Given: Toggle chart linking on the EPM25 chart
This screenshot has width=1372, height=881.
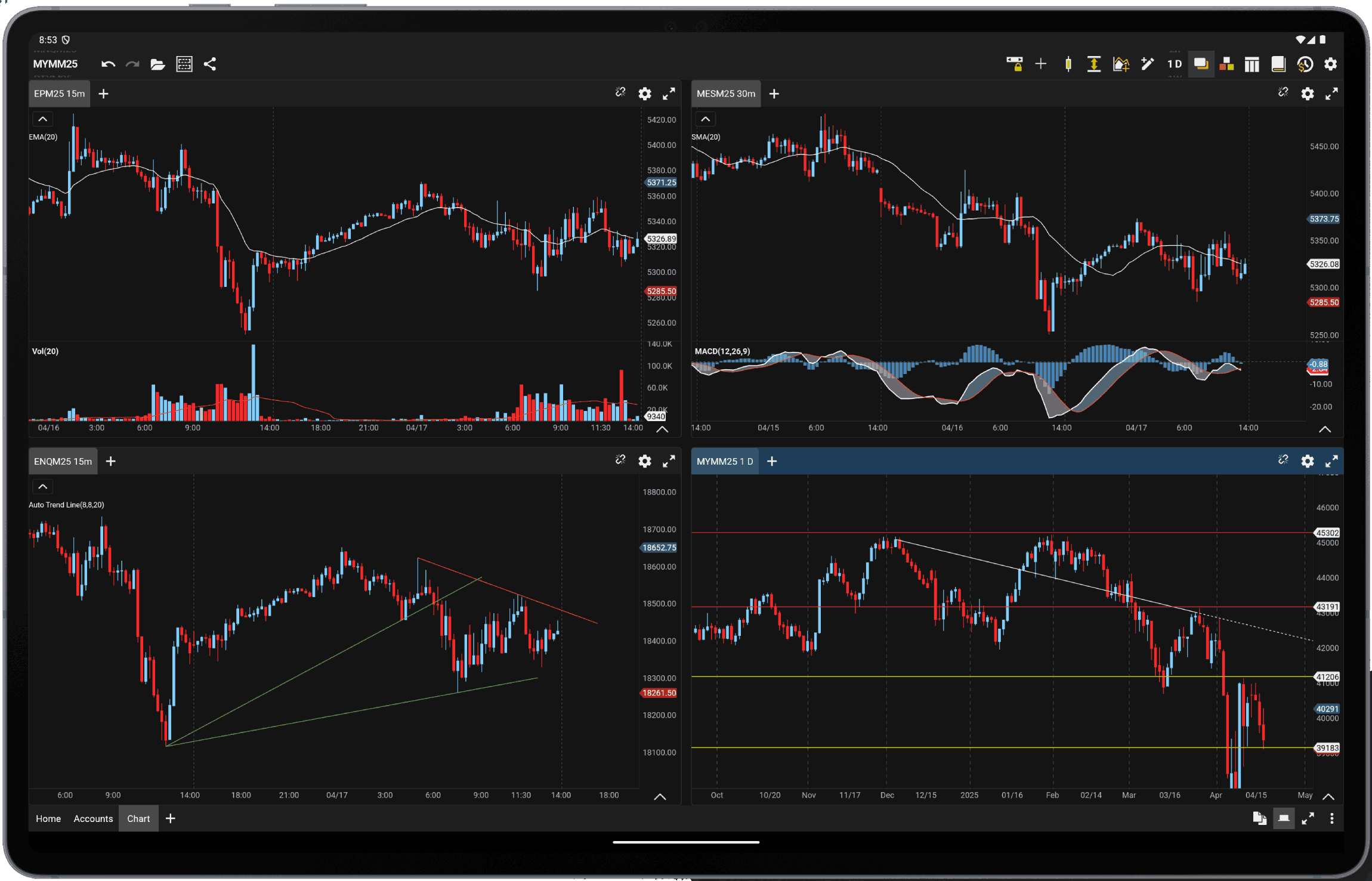Looking at the screenshot, I should tap(620, 93).
